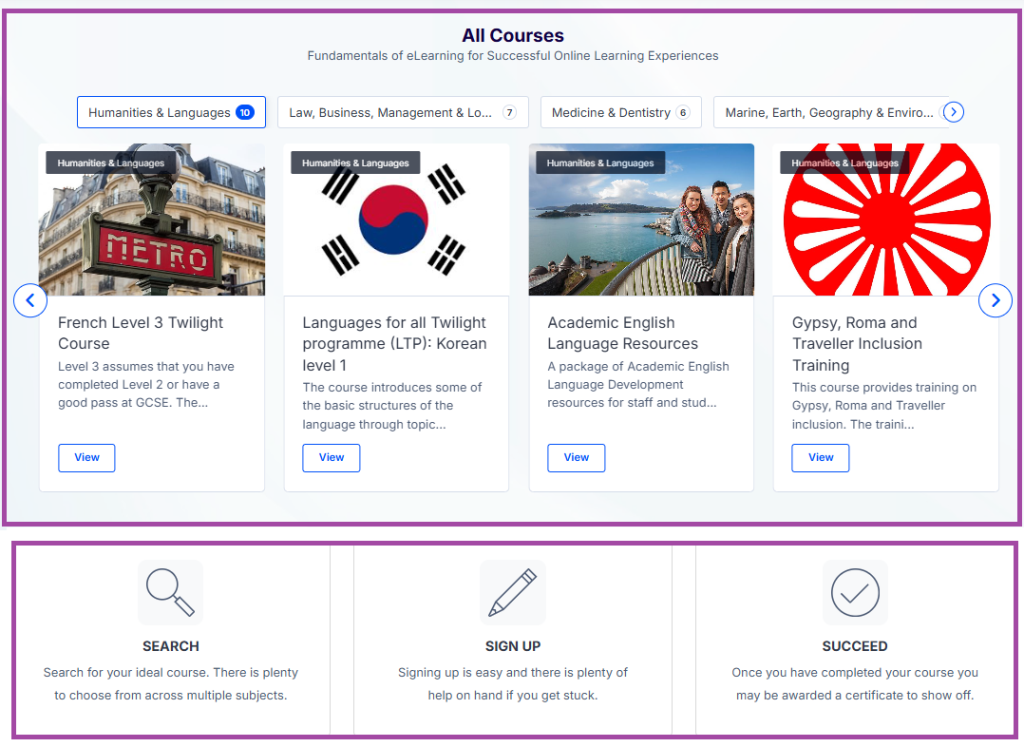Open the Medicine & Dentistry tab

(x=620, y=112)
